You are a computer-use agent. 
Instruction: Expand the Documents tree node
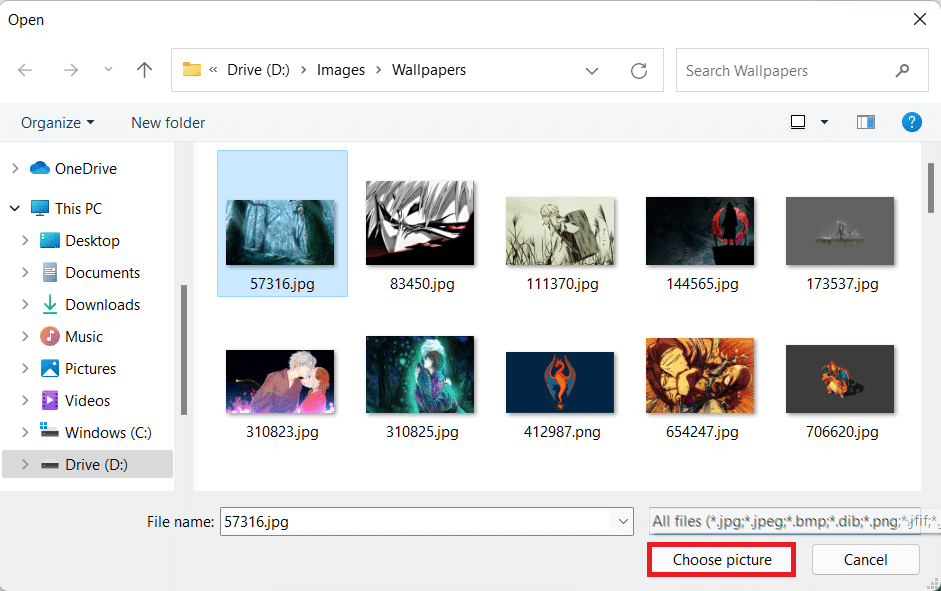pos(25,272)
